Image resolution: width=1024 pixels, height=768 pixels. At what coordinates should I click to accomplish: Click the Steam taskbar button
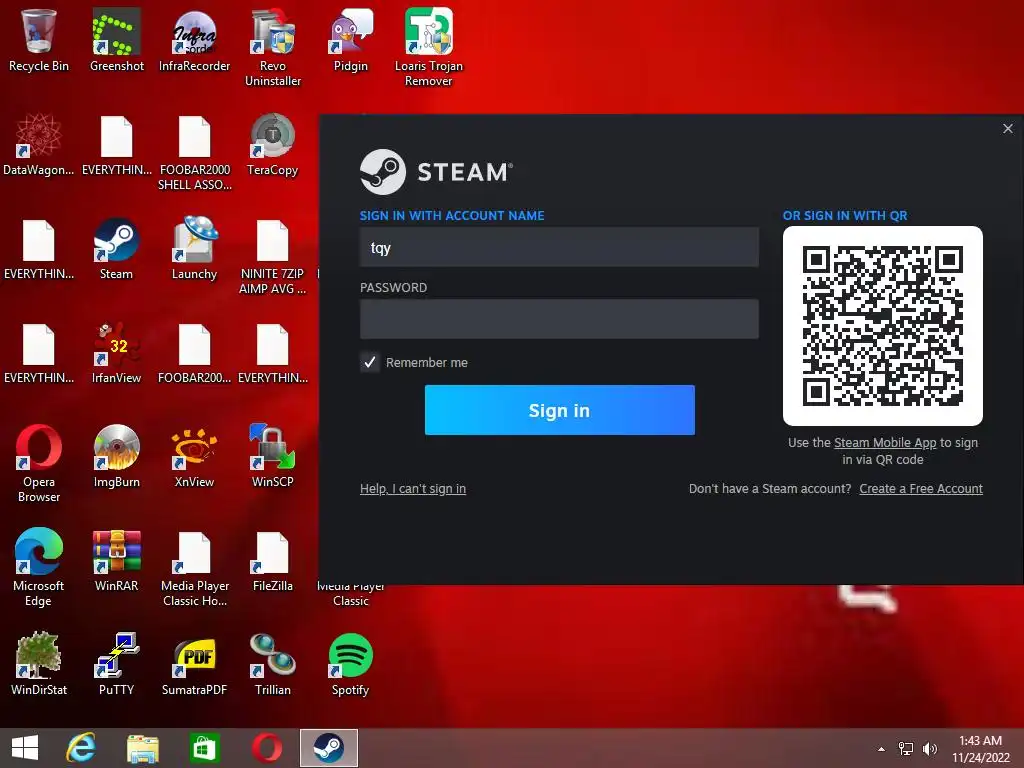click(x=328, y=748)
